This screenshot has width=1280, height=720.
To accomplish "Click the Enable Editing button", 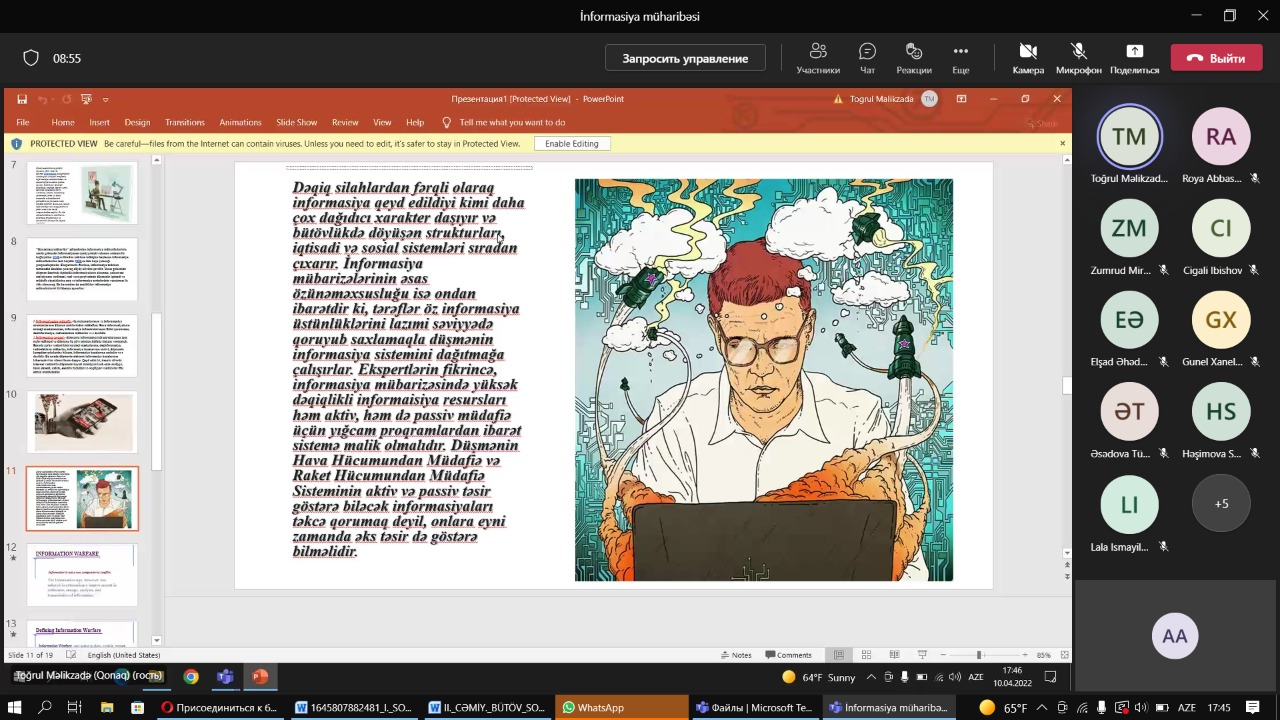I will coord(571,144).
